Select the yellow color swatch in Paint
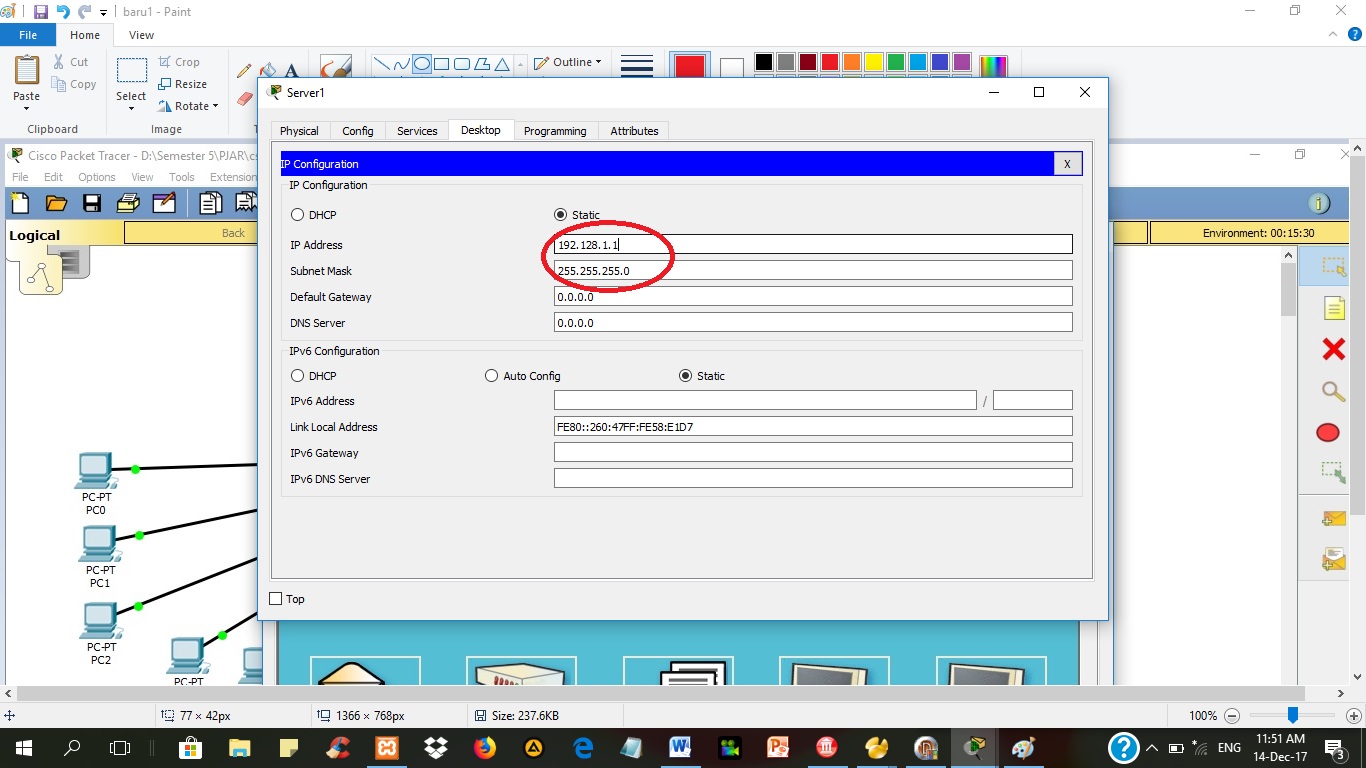1366x768 pixels. (x=873, y=61)
